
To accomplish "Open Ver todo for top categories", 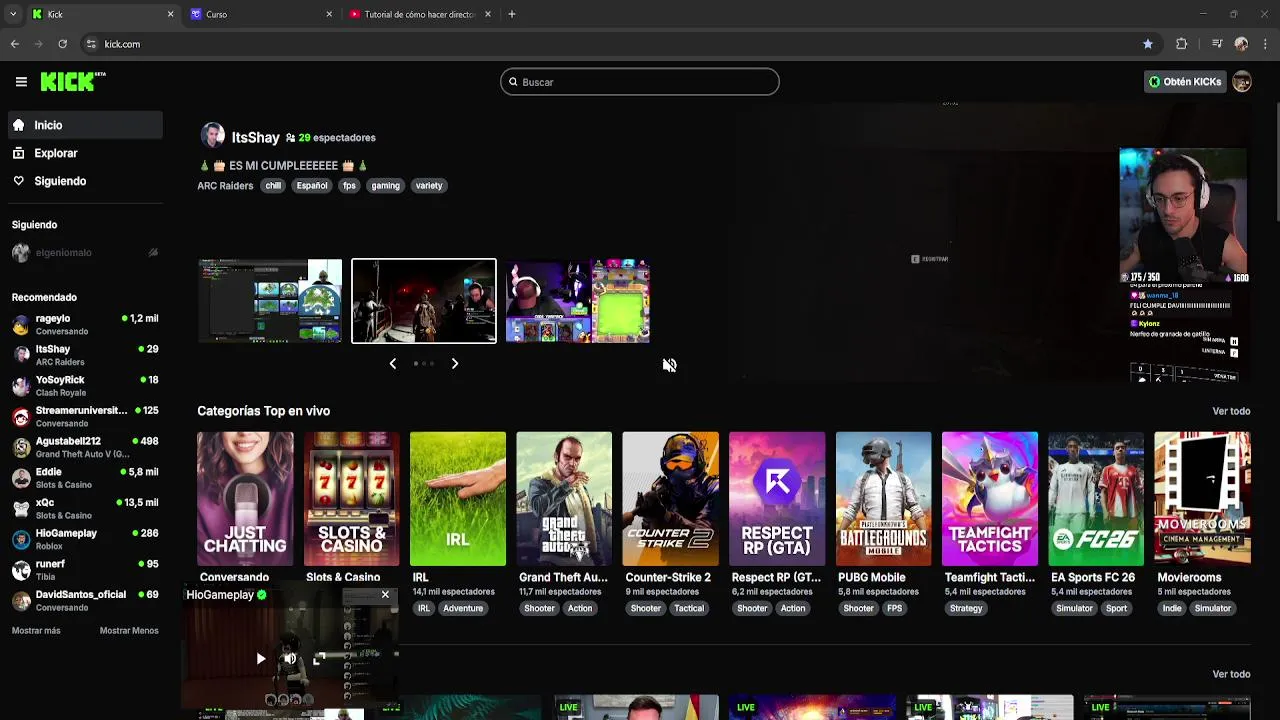I will (1231, 411).
